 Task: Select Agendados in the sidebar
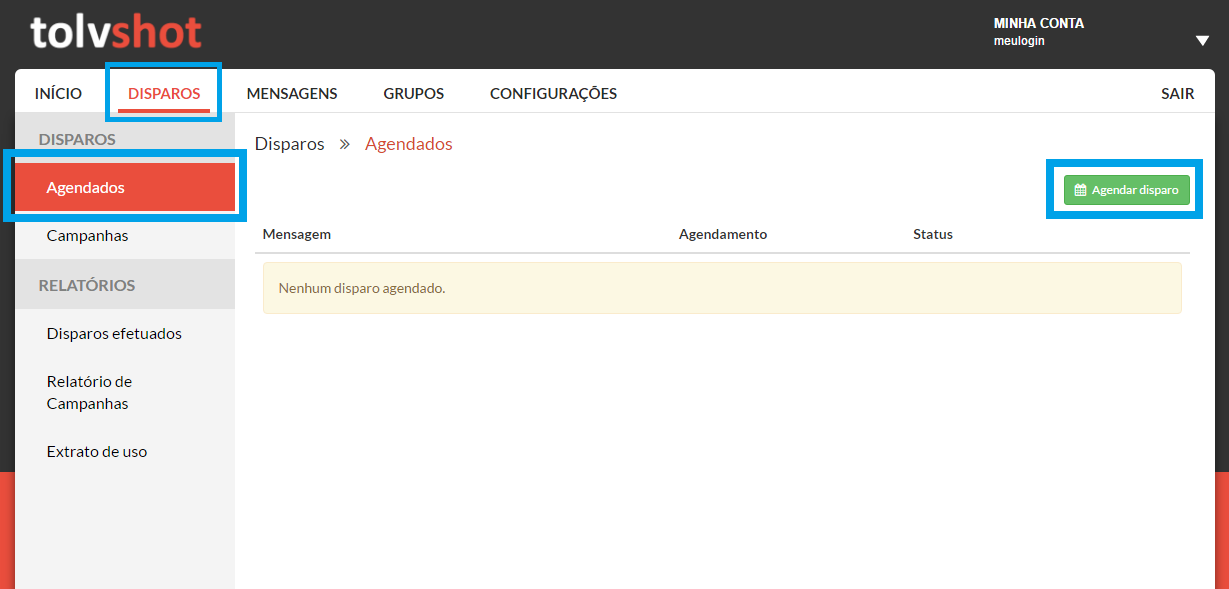(125, 187)
